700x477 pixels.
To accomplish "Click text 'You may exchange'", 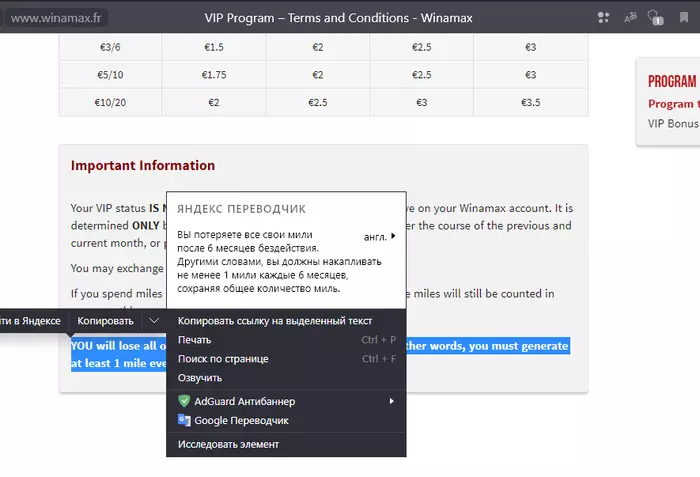I will click(117, 268).
